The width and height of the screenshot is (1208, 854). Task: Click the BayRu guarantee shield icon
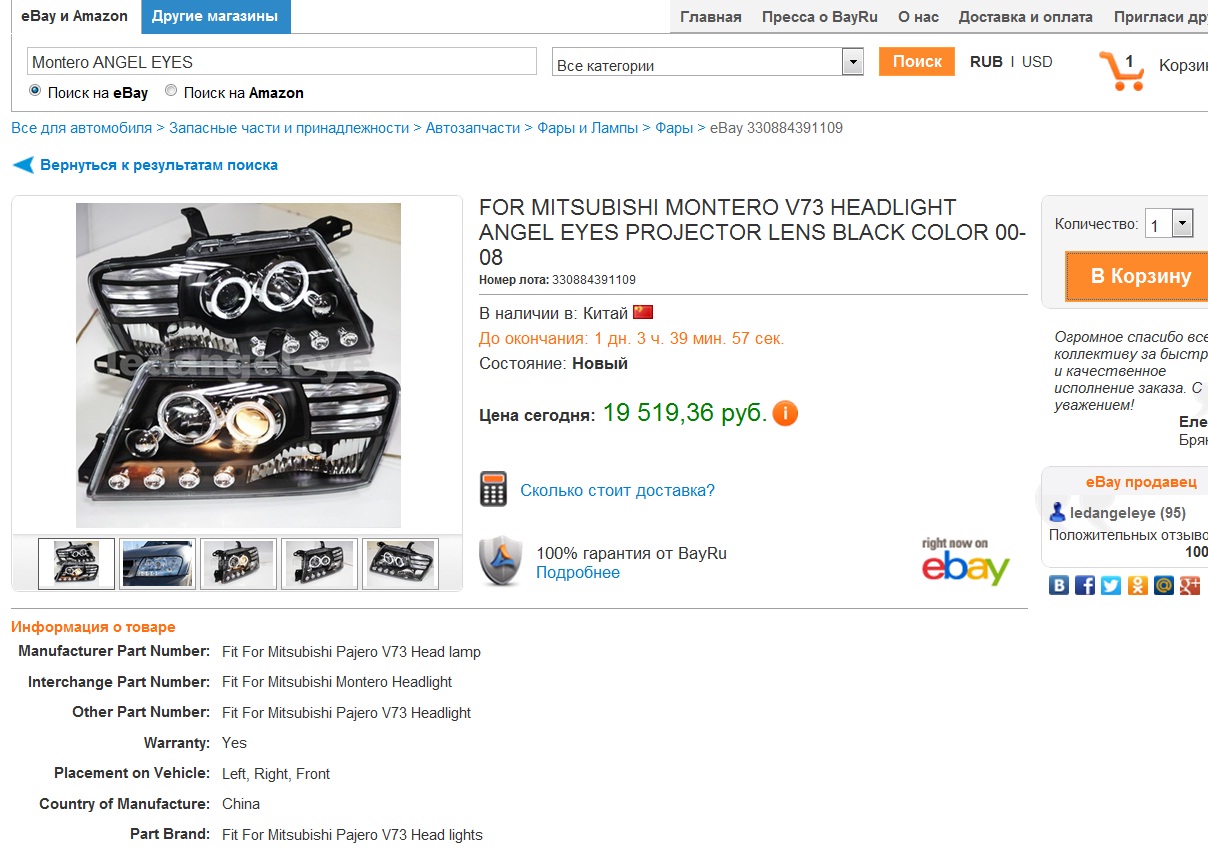click(500, 561)
